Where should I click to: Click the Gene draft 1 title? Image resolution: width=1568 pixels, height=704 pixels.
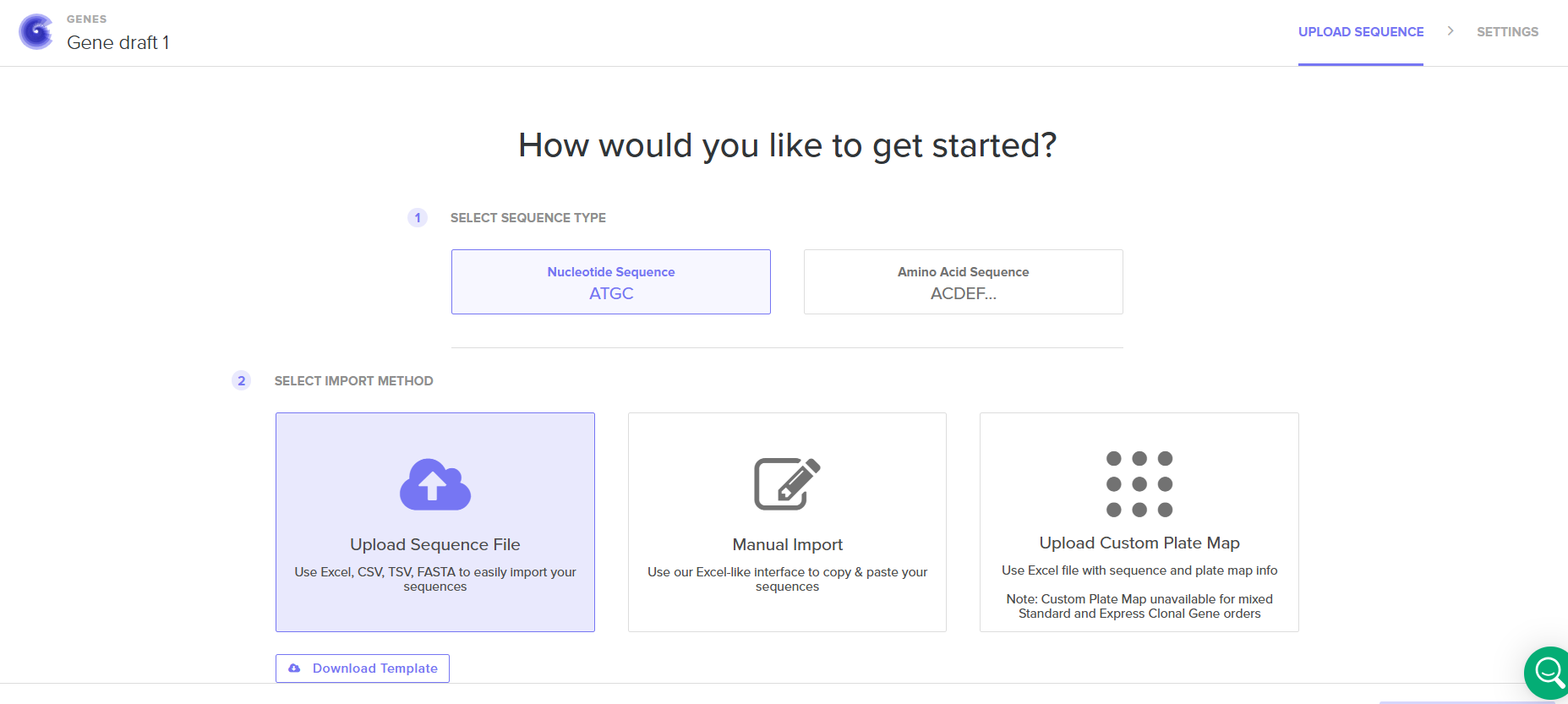(118, 43)
